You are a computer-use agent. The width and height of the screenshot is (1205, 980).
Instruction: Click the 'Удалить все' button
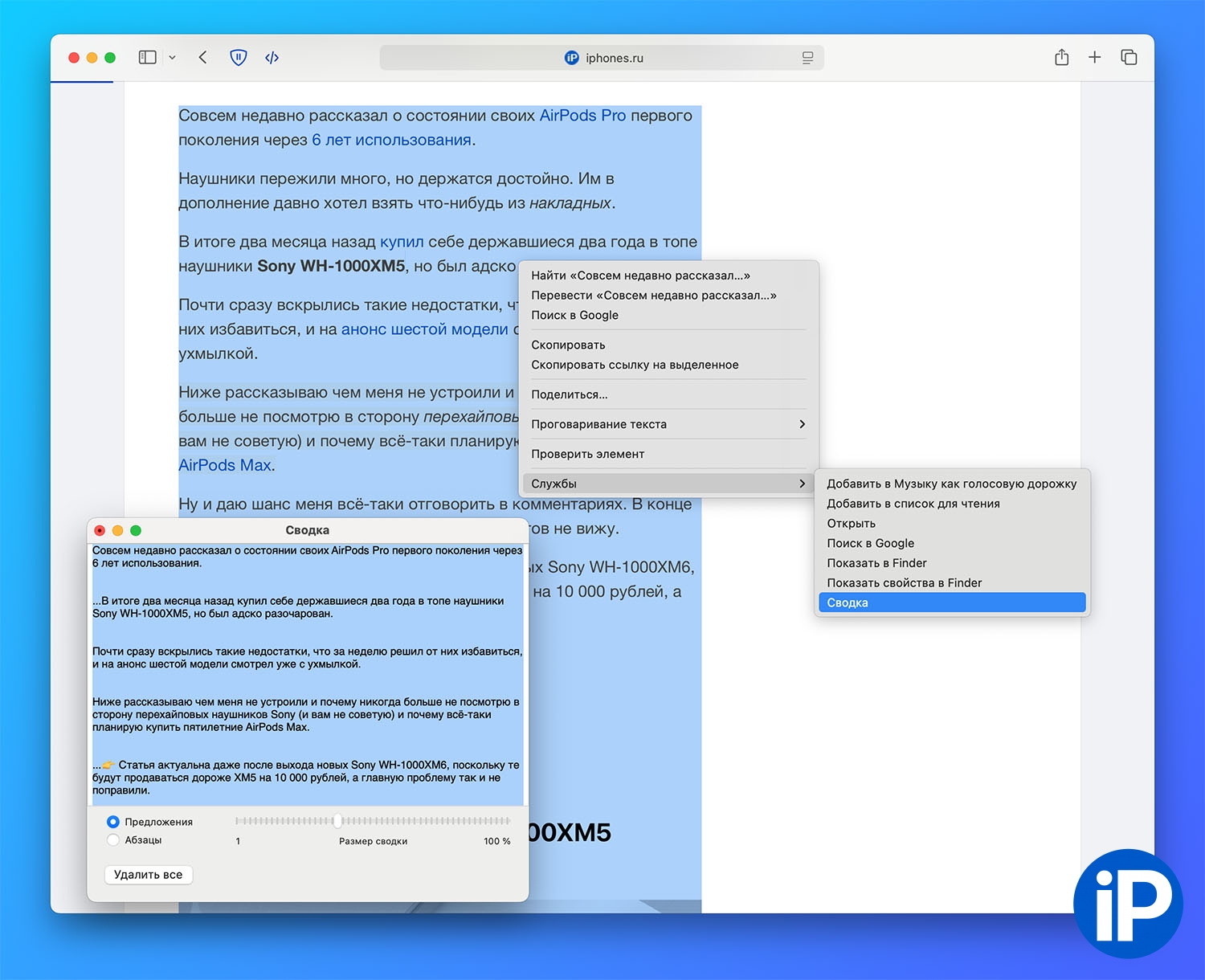[148, 875]
